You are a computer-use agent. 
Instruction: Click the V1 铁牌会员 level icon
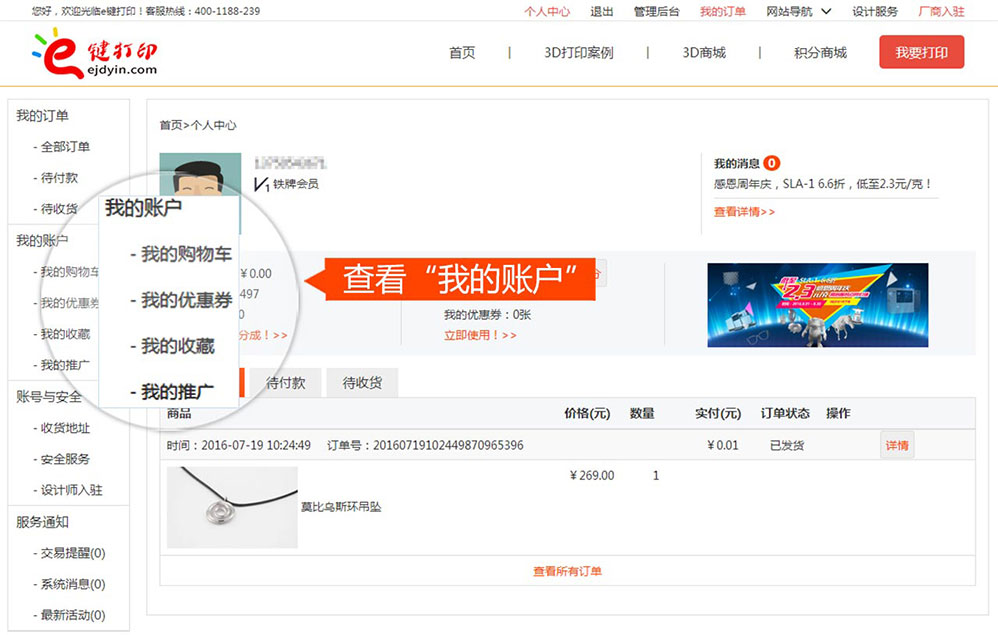tap(262, 184)
